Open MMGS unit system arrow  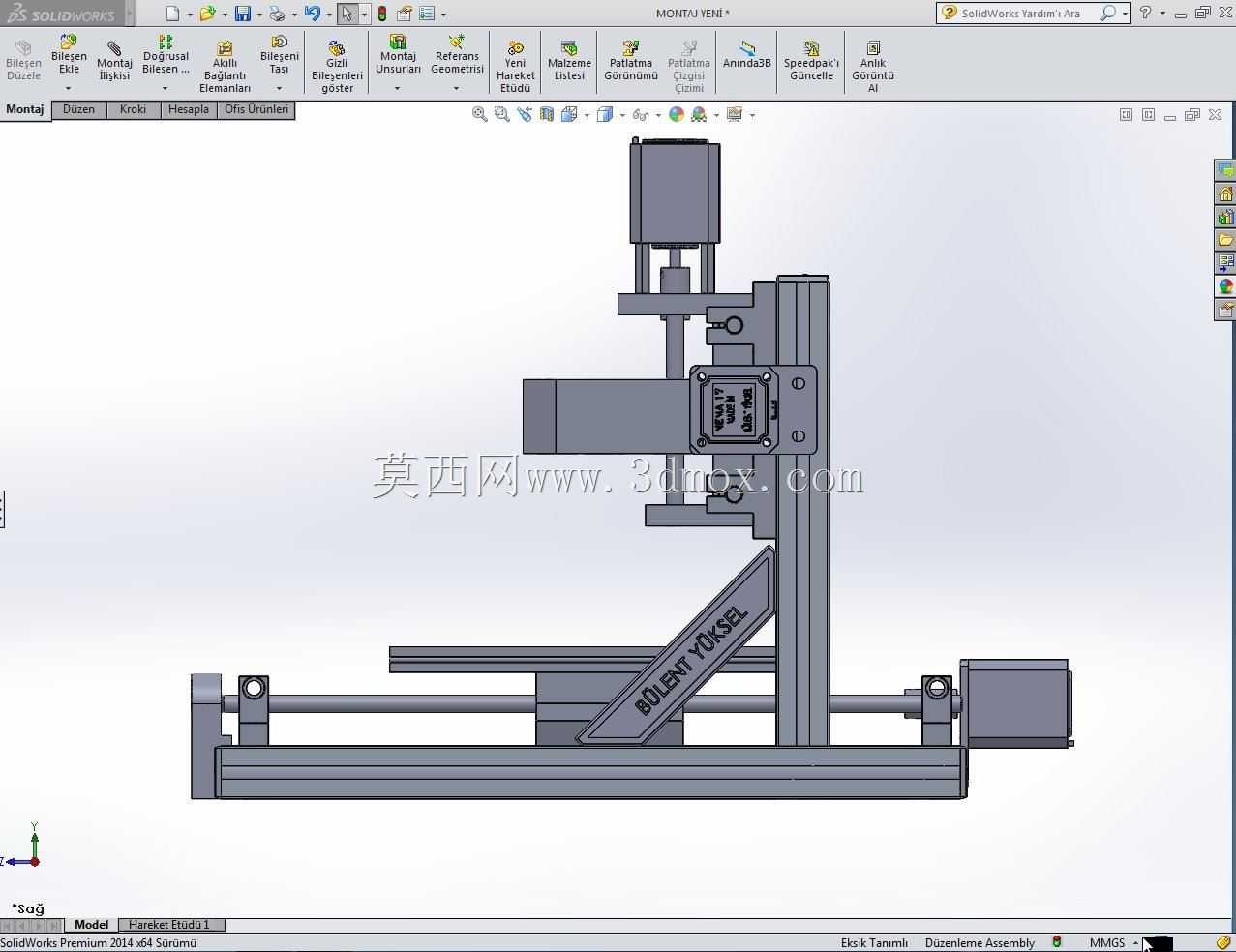tap(1136, 942)
